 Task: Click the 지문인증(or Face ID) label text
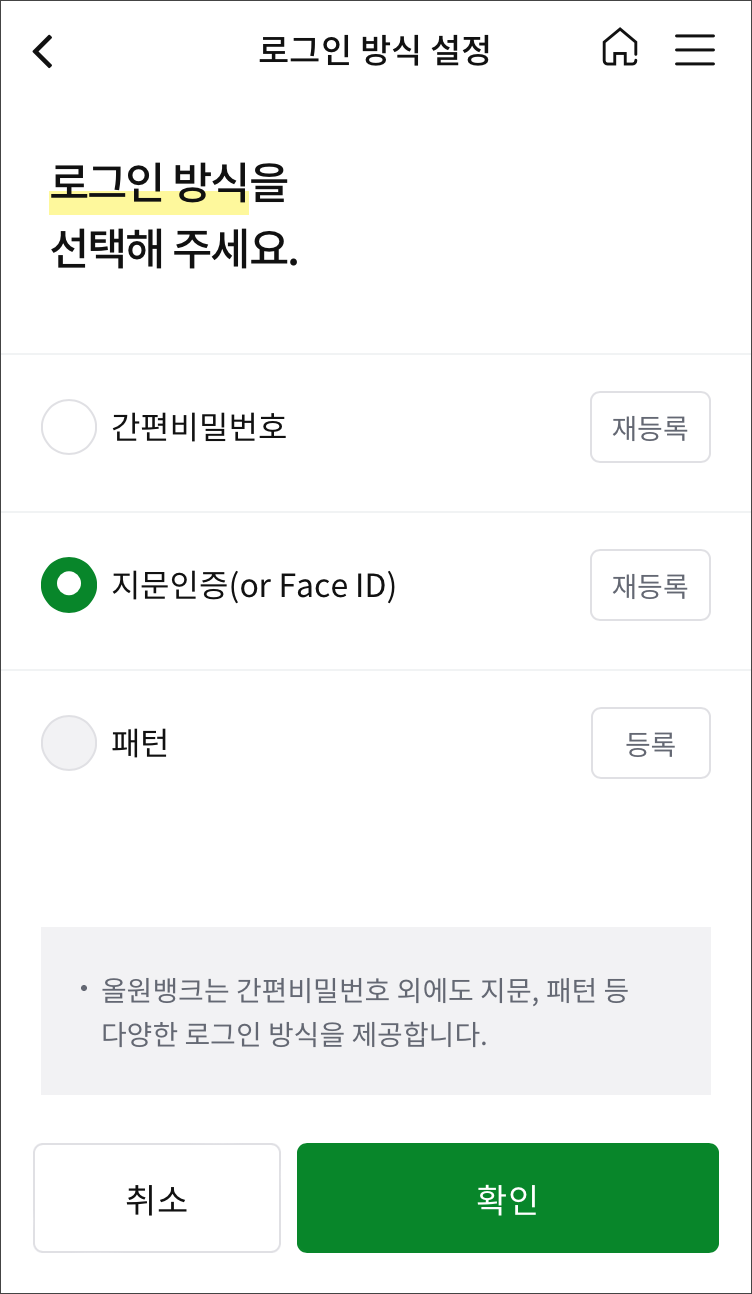(254, 585)
